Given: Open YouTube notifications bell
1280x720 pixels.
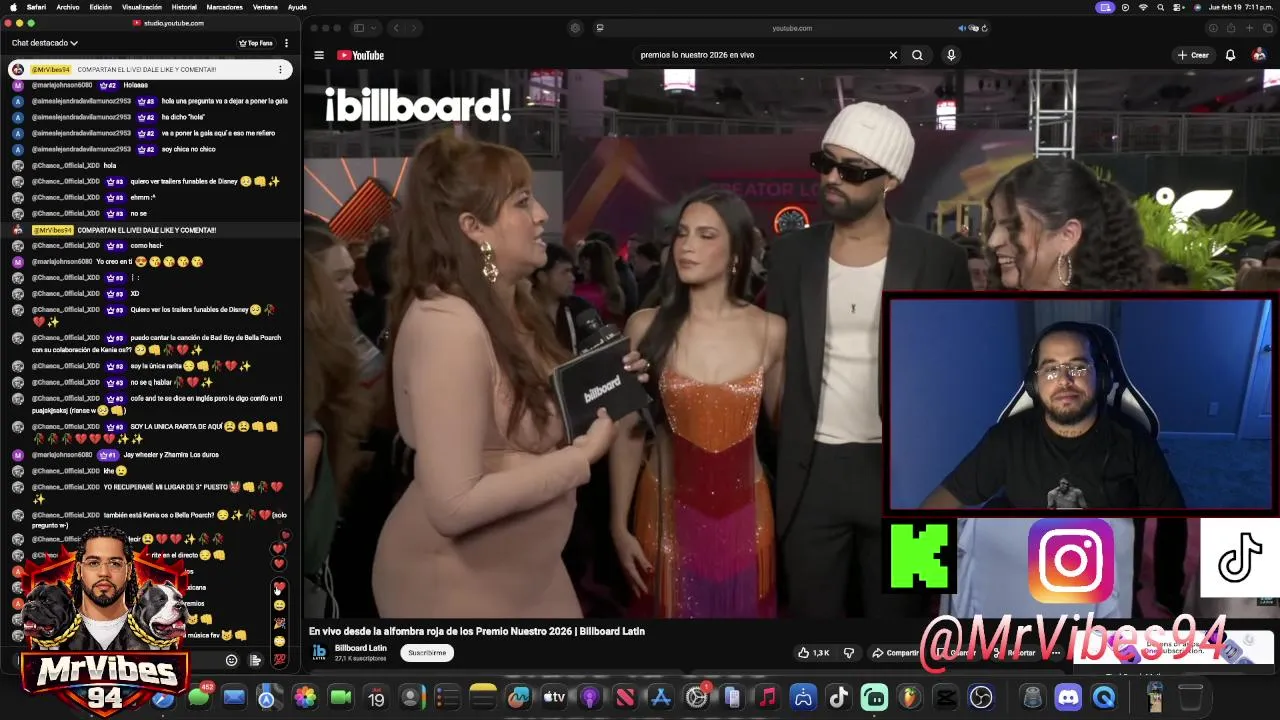Looking at the screenshot, I should (x=1231, y=55).
